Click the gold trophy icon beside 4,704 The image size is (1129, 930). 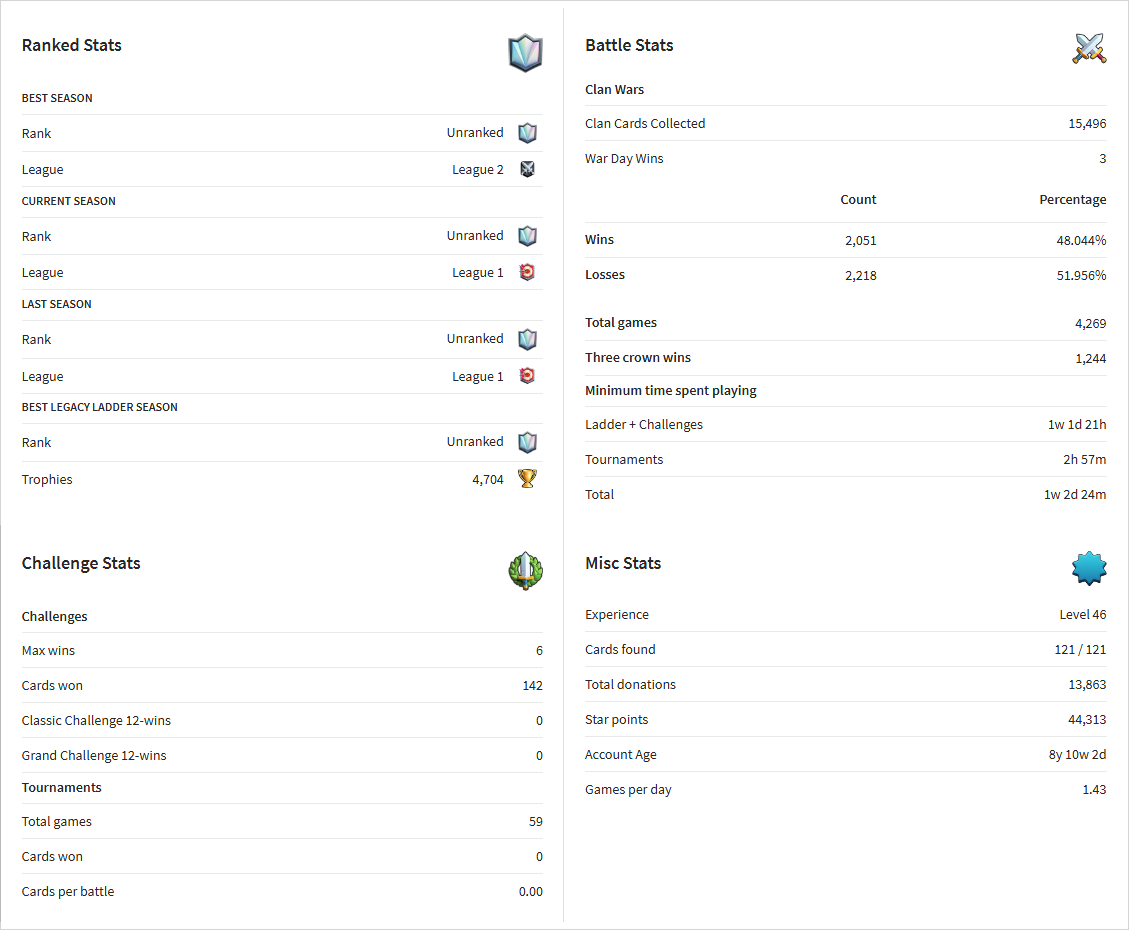pos(527,479)
